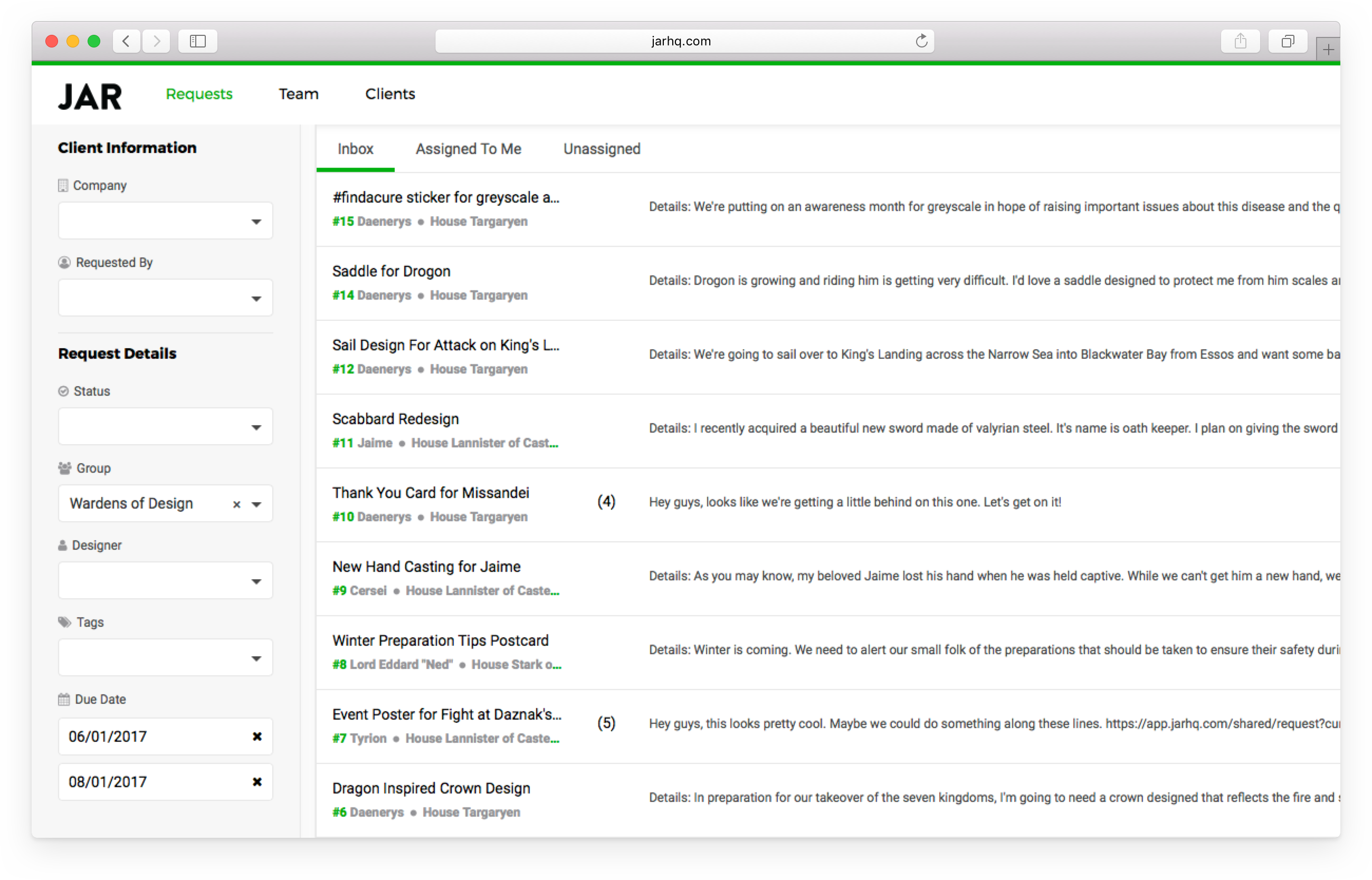The width and height of the screenshot is (1372, 880).
Task: Open the Clients page
Action: [x=390, y=94]
